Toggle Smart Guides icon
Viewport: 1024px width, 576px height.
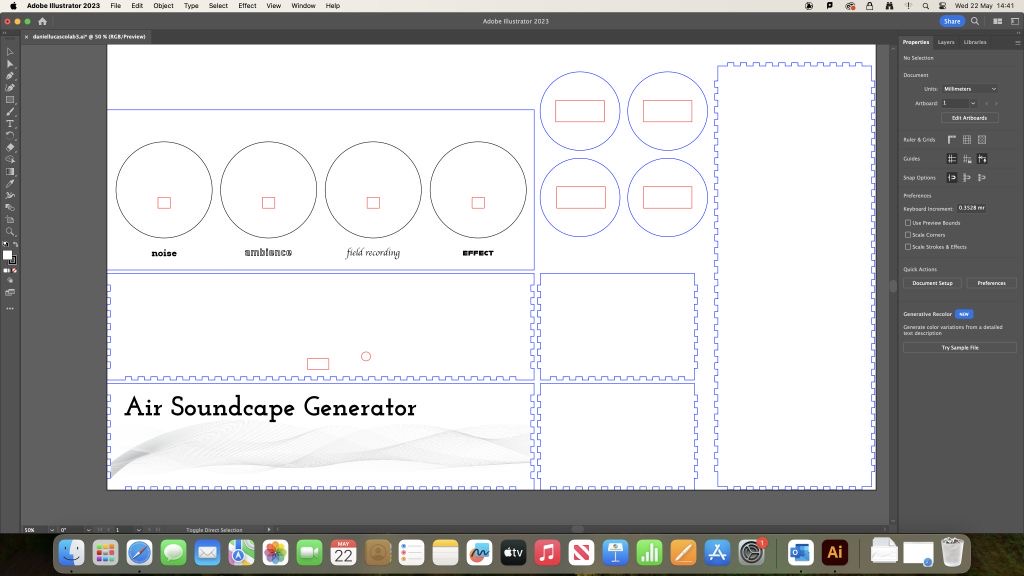coord(982,159)
